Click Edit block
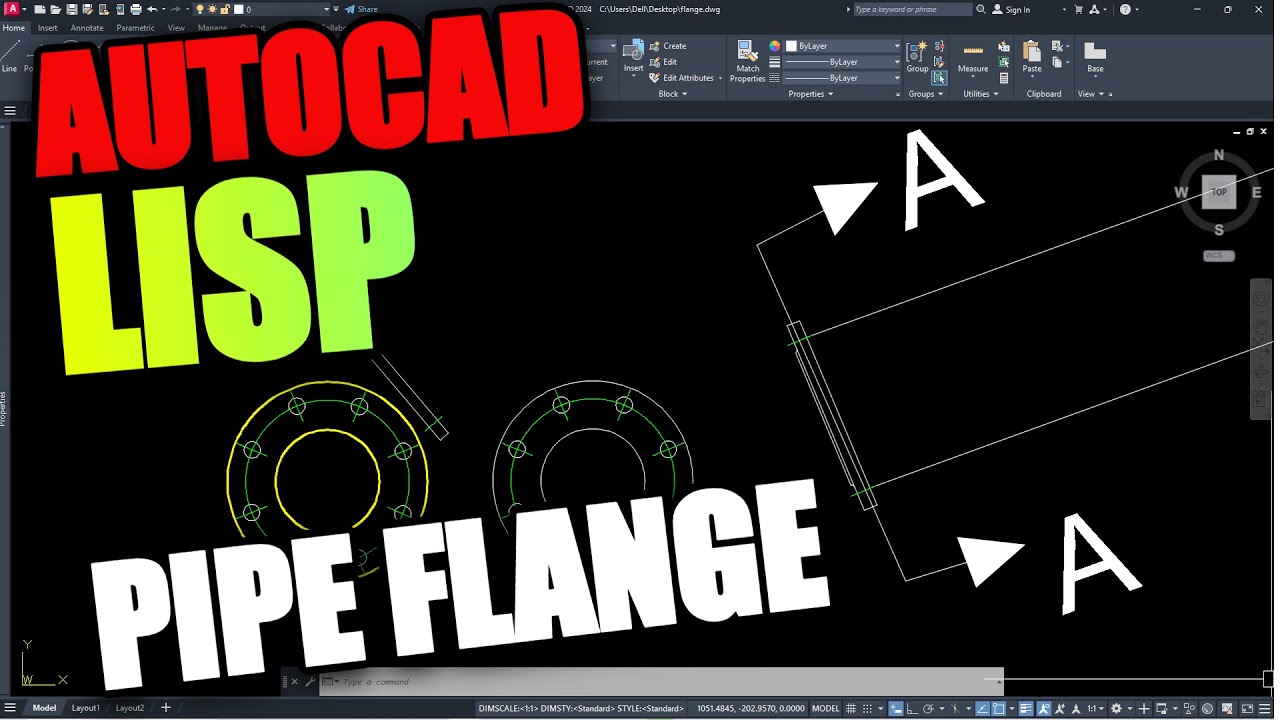The height and width of the screenshot is (720, 1280). pos(664,62)
